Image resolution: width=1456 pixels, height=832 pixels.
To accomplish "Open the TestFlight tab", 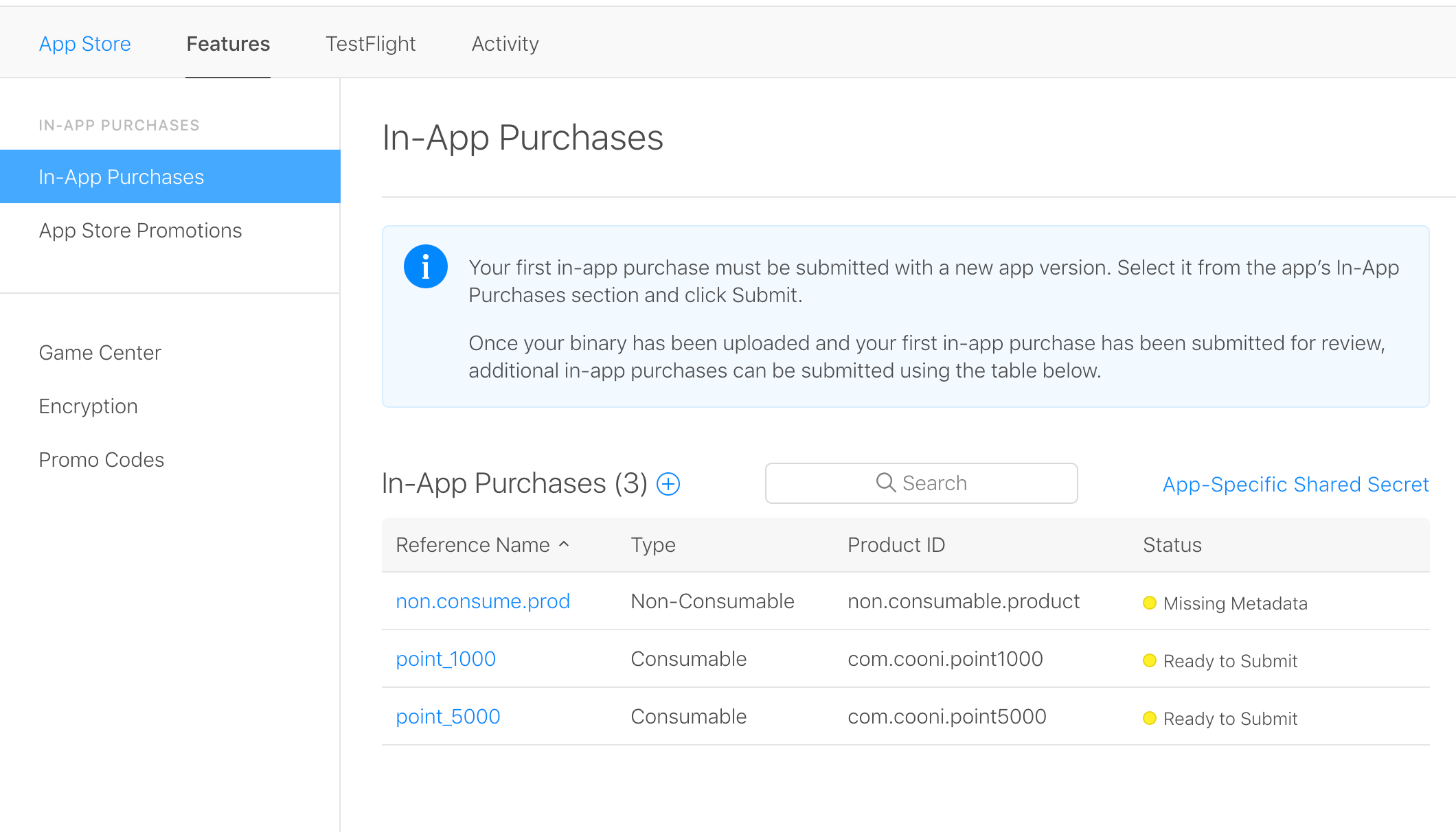I will (x=370, y=43).
